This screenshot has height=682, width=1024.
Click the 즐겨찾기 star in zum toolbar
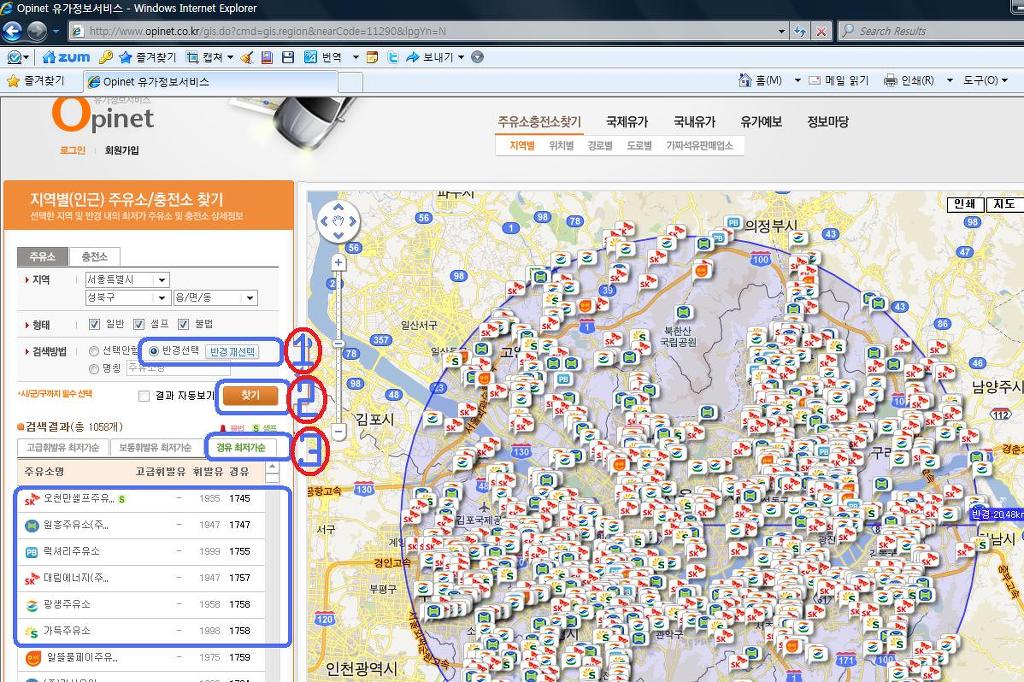tap(125, 57)
